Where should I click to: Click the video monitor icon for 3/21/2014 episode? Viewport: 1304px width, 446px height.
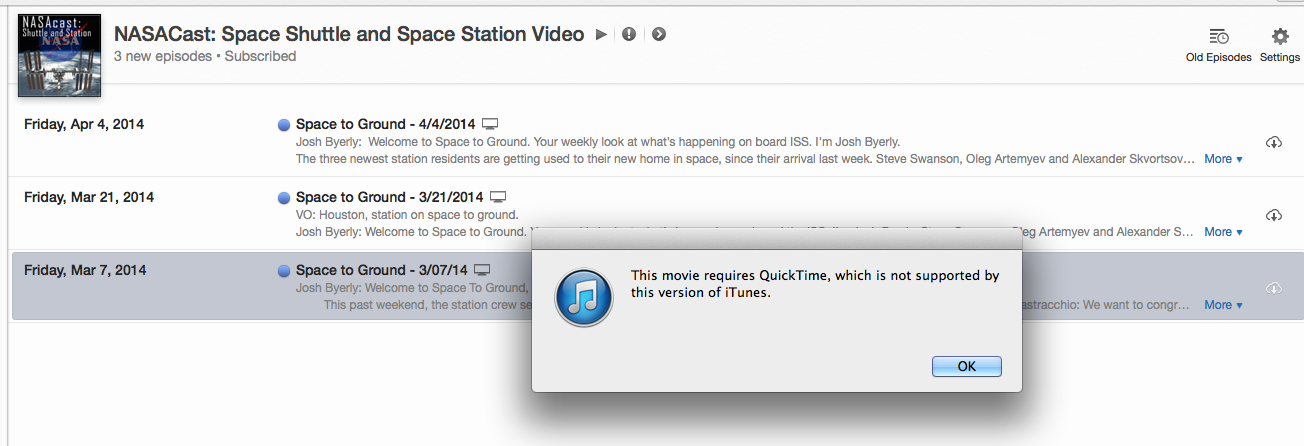[x=498, y=197]
